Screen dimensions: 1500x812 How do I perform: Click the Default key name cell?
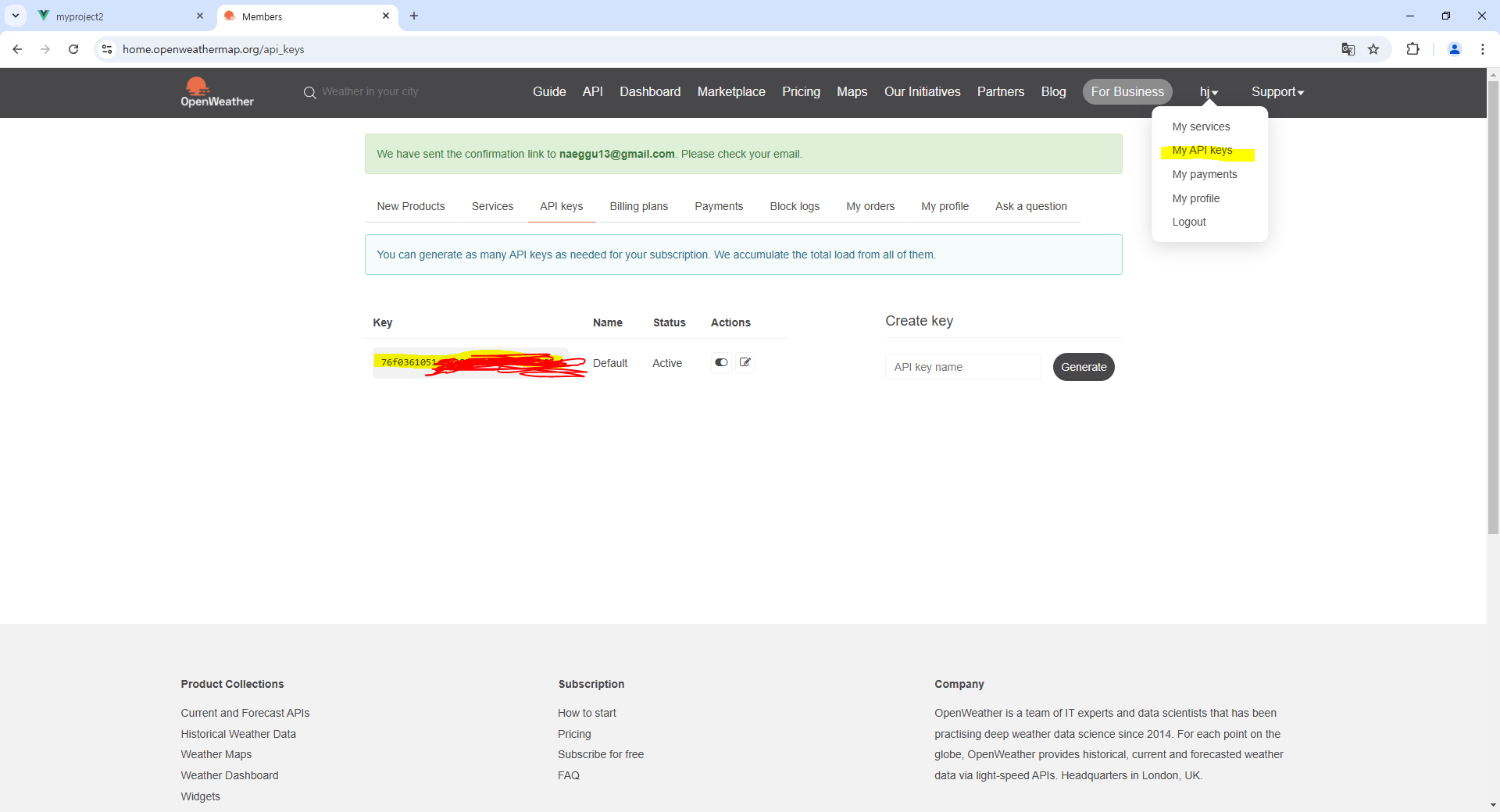610,363
